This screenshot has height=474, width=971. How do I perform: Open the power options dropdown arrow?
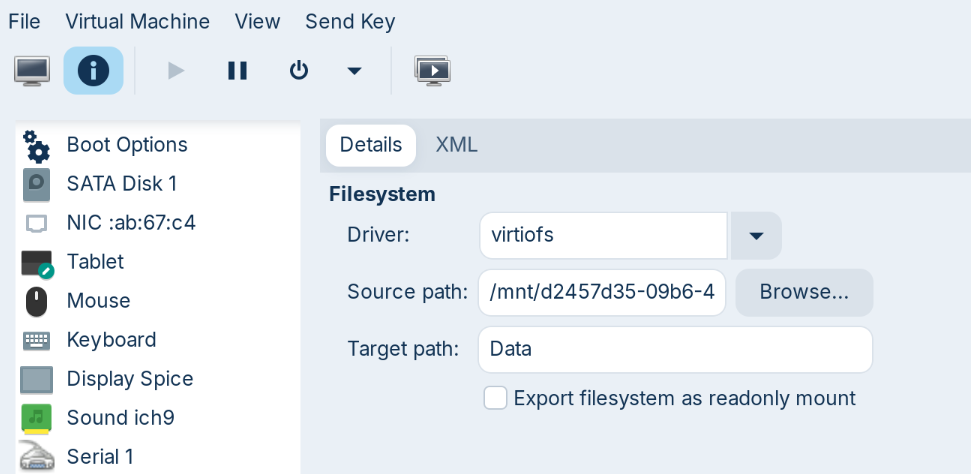coord(353,71)
